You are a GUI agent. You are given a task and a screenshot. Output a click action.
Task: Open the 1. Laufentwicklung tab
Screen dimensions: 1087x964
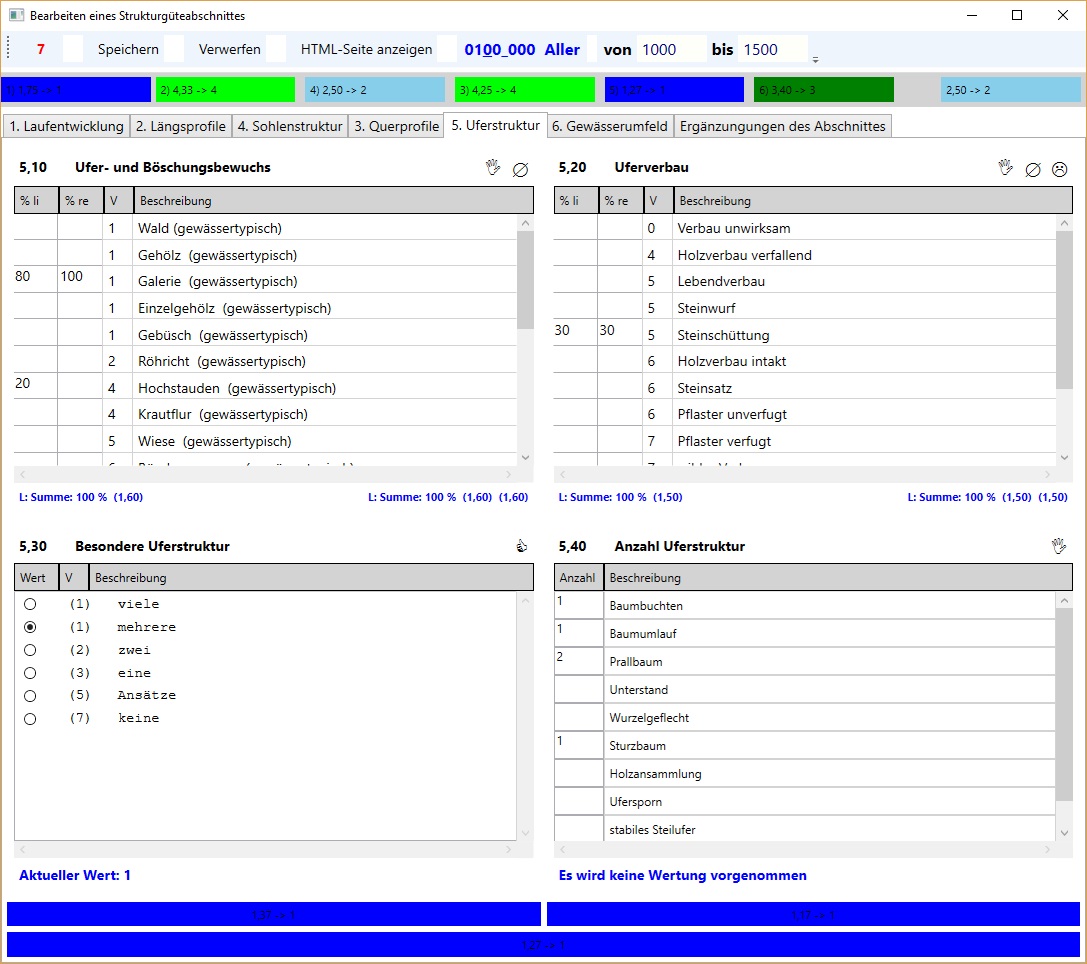67,126
